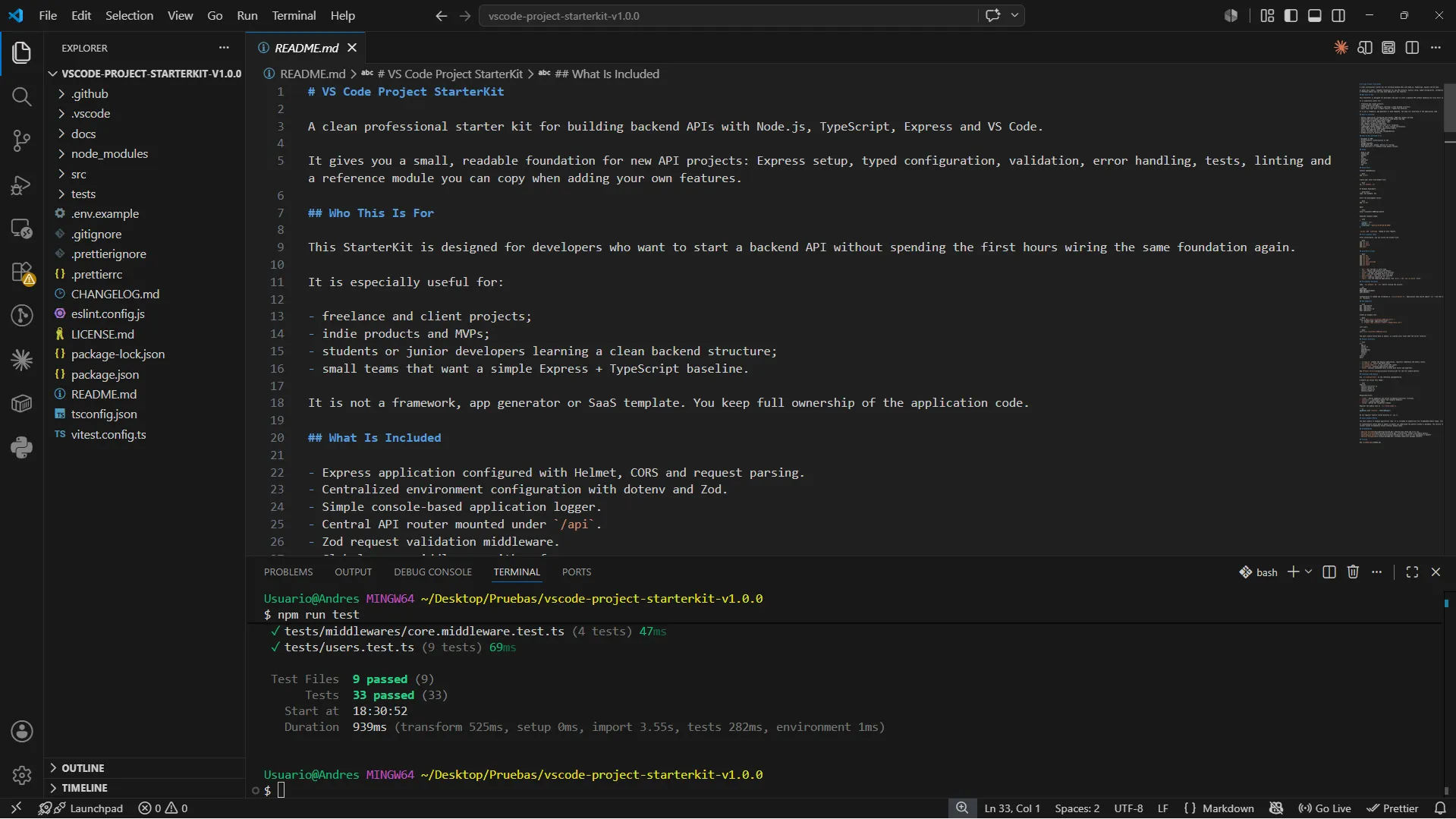The image size is (1456, 819).
Task: Open the new terminal launch profile dropdown
Action: pyautogui.click(x=1308, y=572)
